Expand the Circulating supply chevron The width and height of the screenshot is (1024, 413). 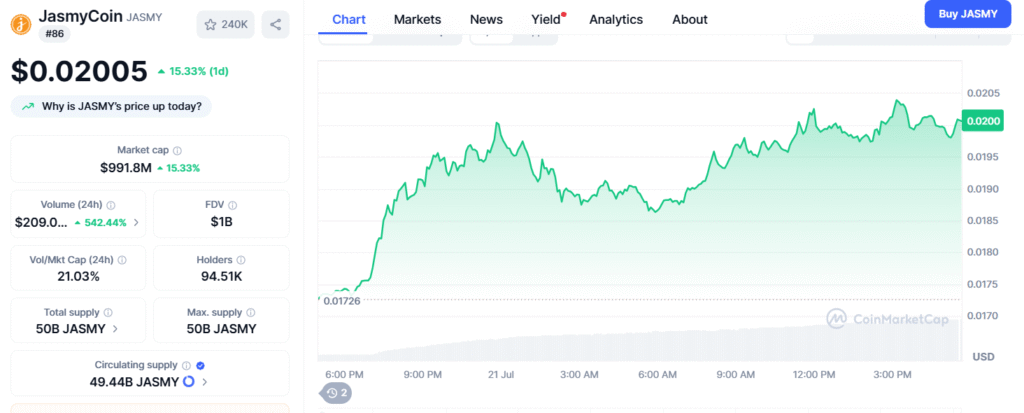tap(204, 382)
